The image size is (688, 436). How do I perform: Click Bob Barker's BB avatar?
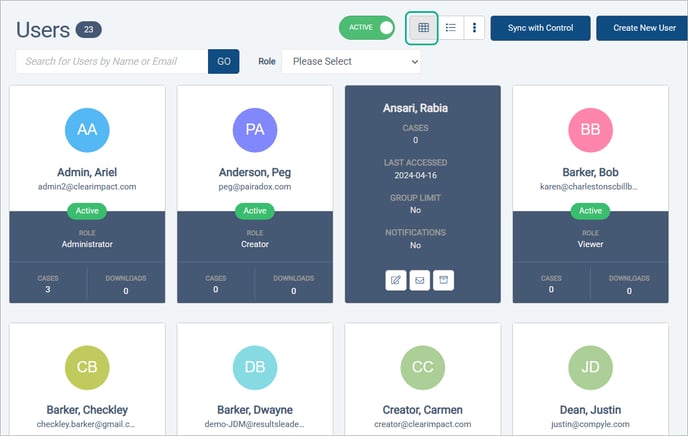pos(590,130)
